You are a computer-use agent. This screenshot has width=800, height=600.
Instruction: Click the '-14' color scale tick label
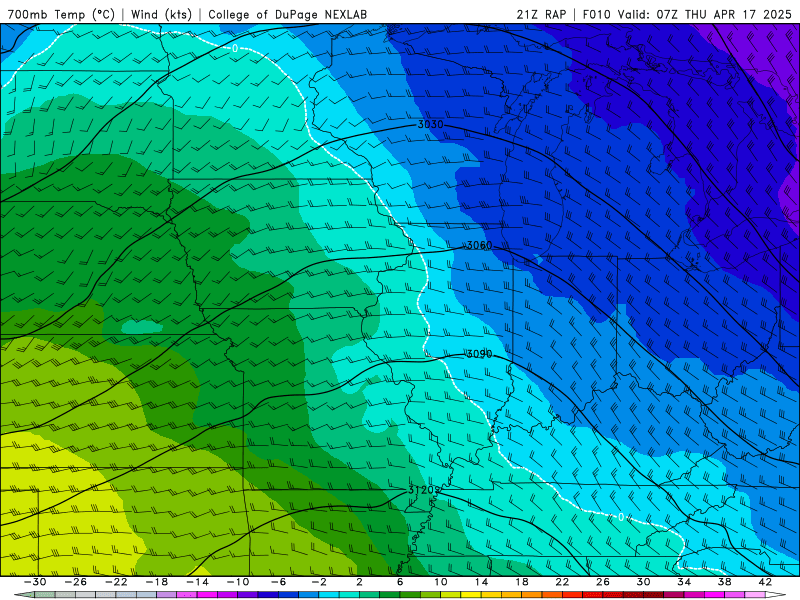tap(197, 582)
